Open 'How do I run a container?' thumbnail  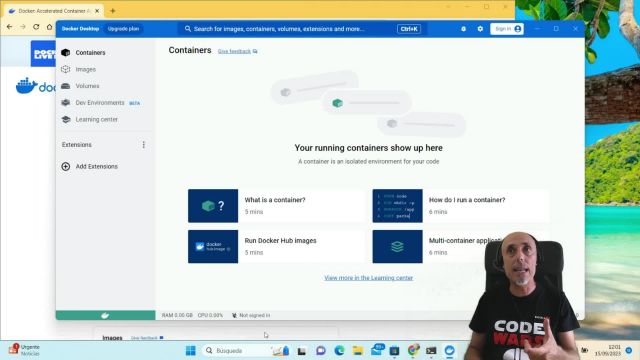click(x=397, y=206)
